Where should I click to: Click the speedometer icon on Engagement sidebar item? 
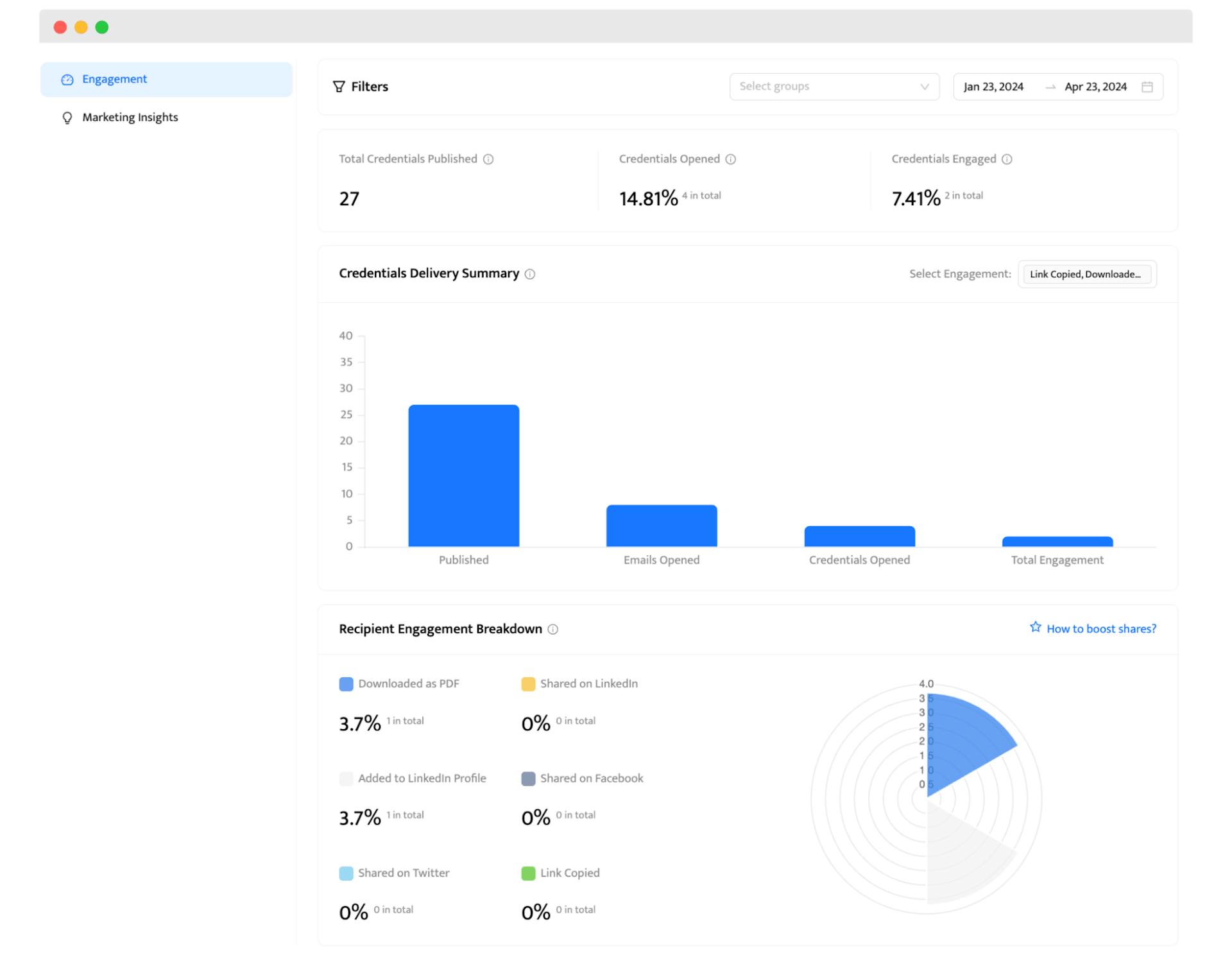pyautogui.click(x=67, y=79)
